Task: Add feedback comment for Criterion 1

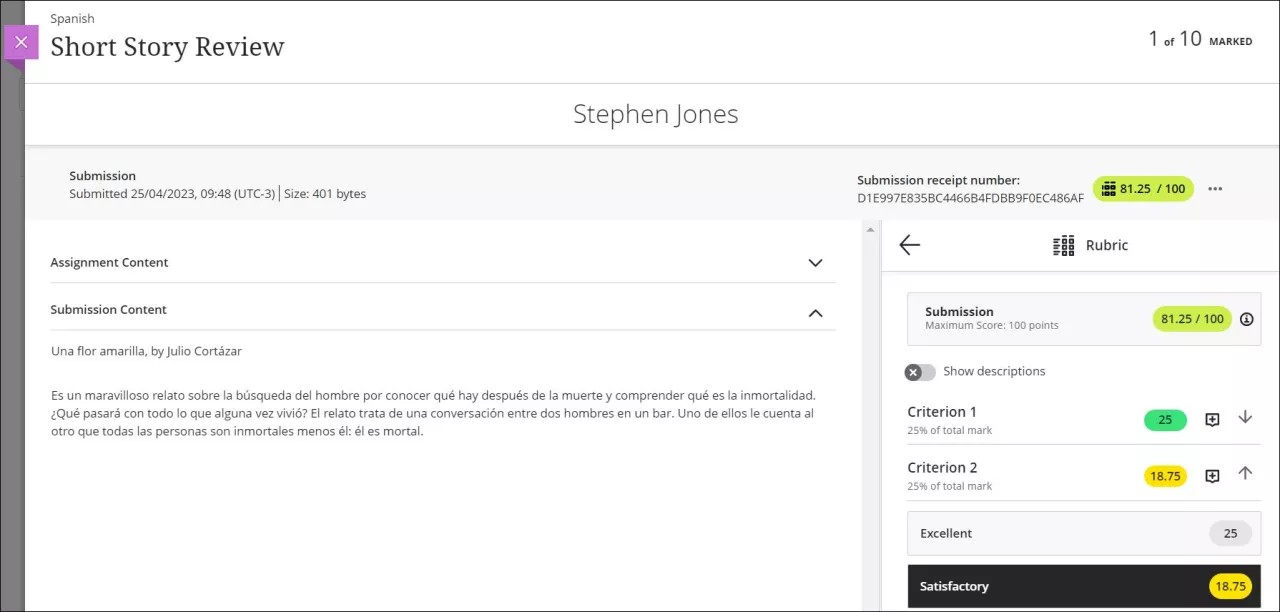Action: coord(1212,420)
